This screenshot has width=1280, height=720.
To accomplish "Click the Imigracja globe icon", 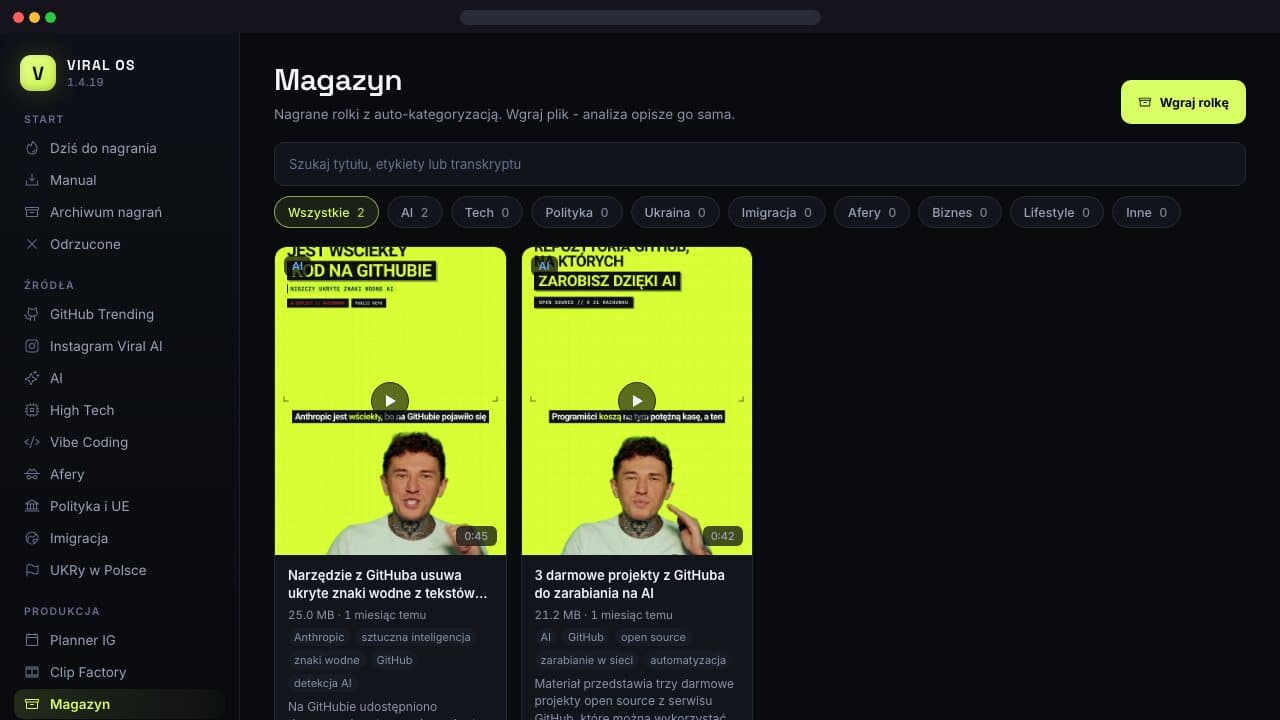I will pos(32,538).
